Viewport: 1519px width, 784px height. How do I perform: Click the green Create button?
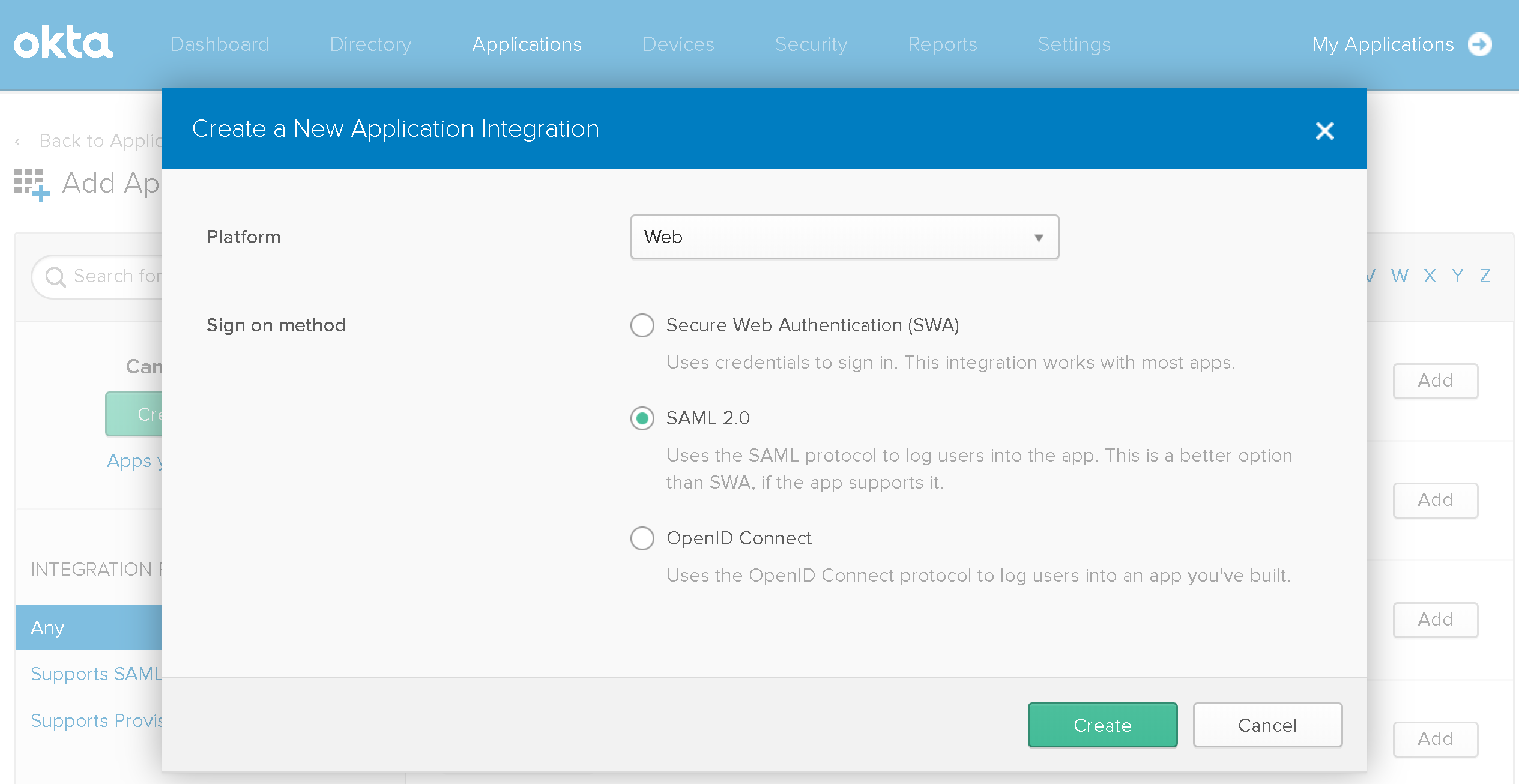[x=1102, y=725]
